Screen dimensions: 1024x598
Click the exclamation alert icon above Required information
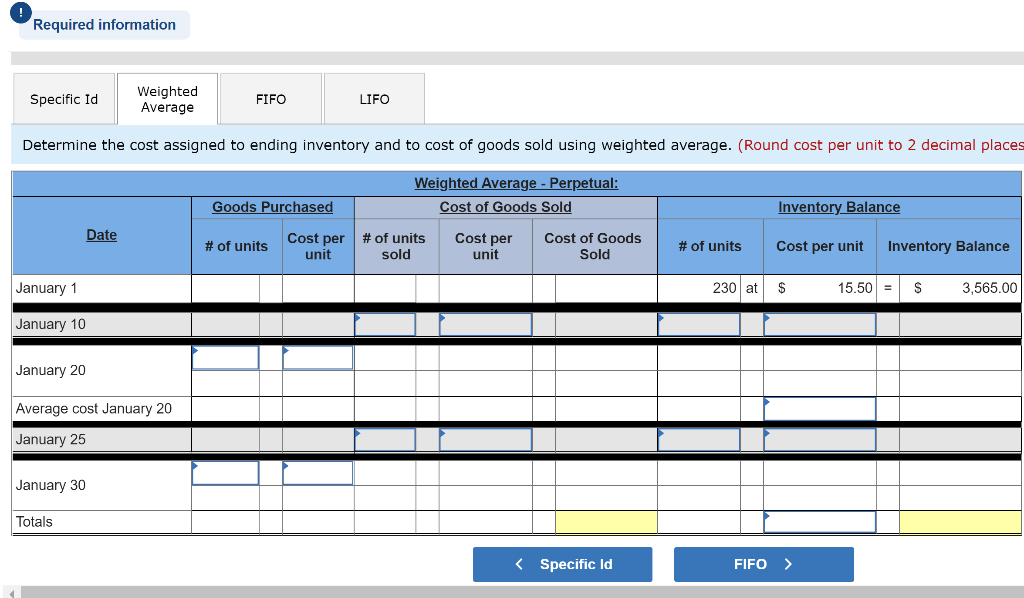coord(20,13)
